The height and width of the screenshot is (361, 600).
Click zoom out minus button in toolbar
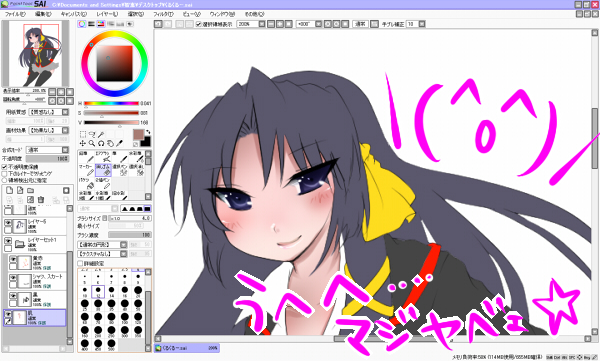tap(271, 24)
